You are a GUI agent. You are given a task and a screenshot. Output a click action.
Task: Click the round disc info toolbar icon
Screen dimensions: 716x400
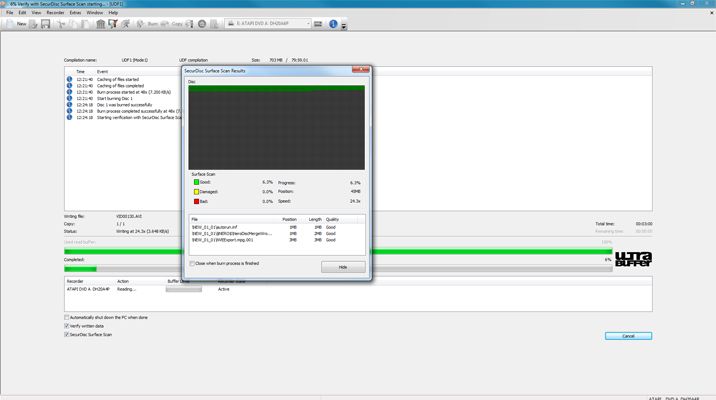click(202, 24)
